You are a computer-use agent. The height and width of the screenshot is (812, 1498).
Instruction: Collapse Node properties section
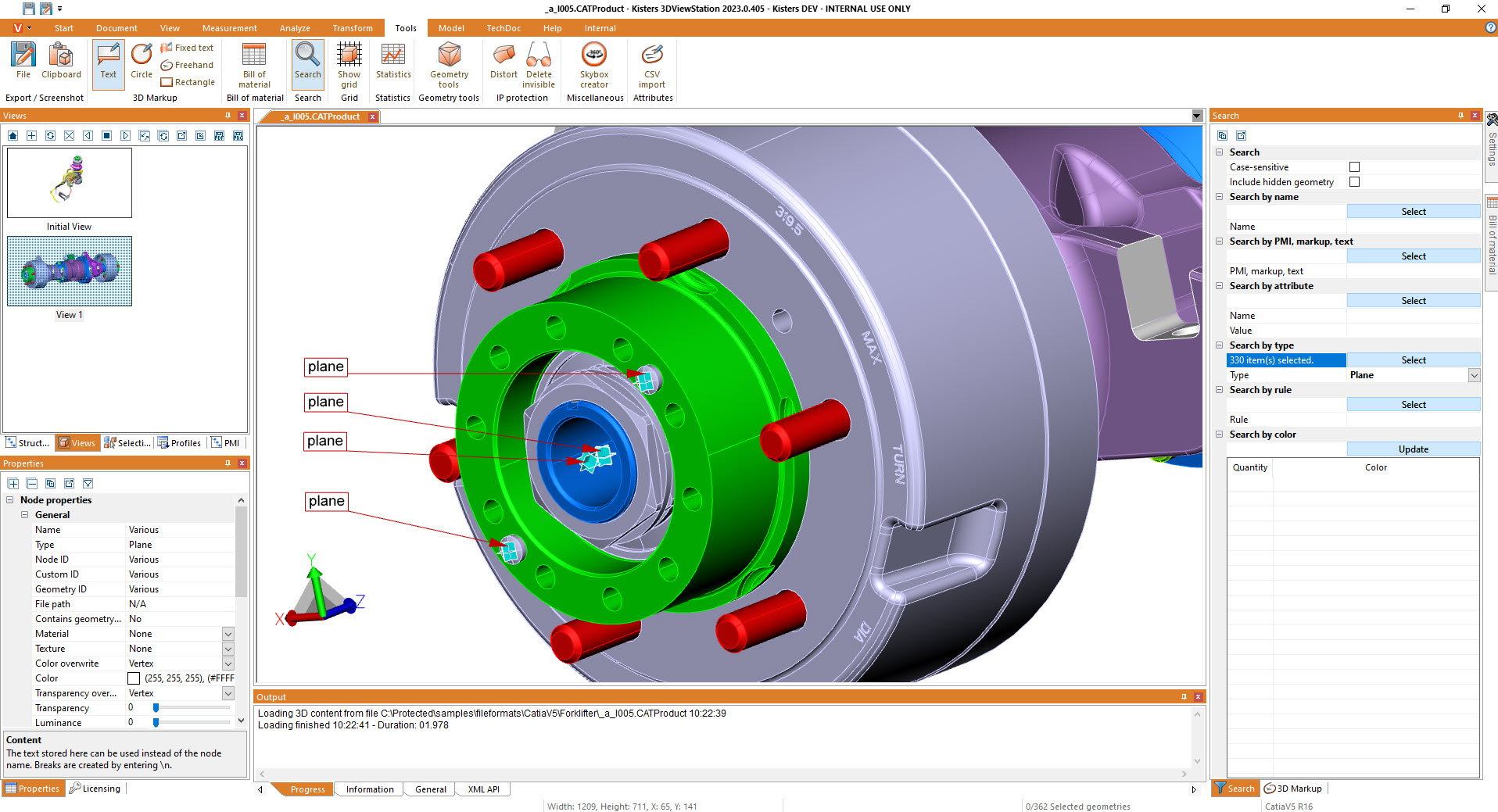pos(10,500)
